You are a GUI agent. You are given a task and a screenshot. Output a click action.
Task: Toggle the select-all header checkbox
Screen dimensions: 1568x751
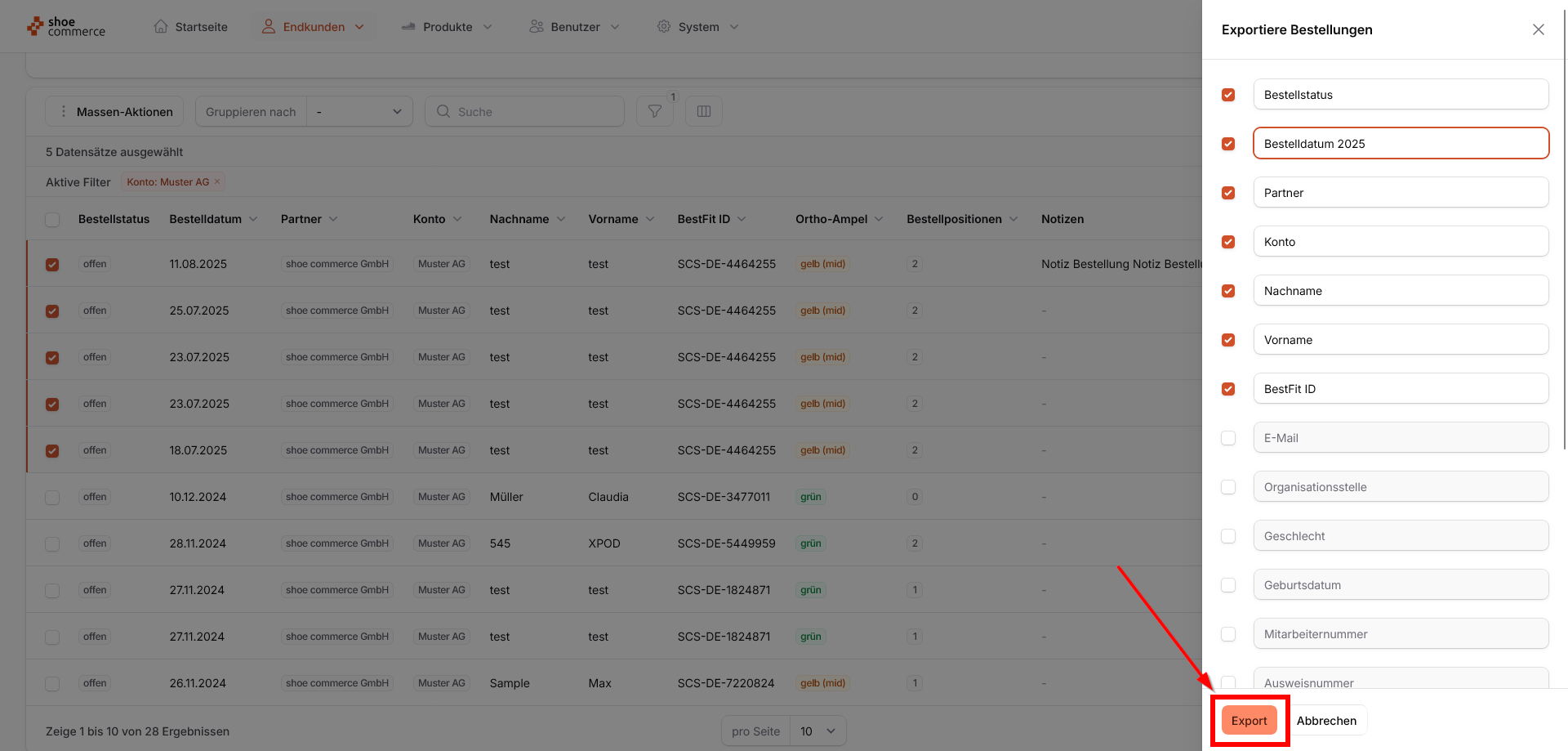coord(52,219)
